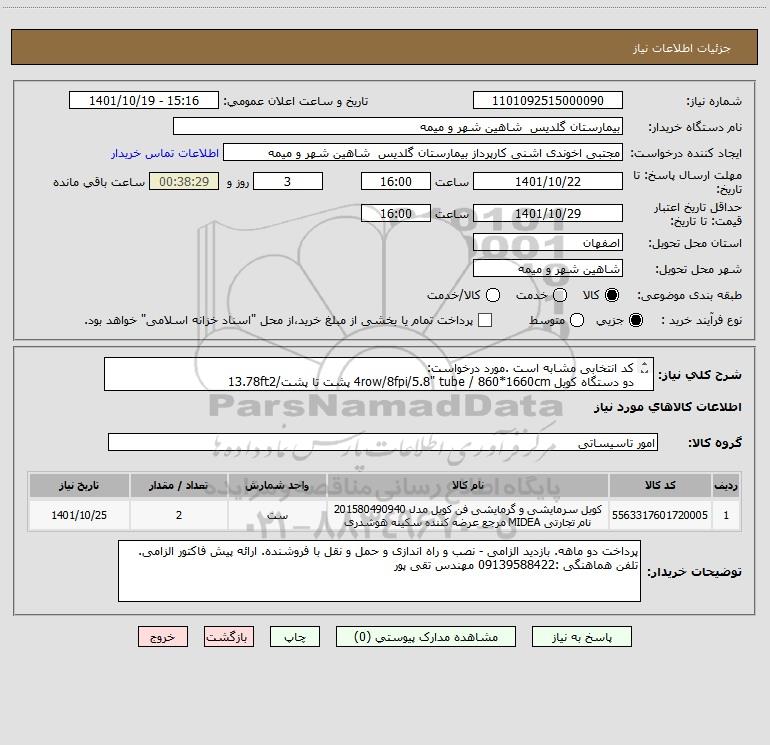Screen dimensions: 770x745
Task: Select the متوسط purchase type radio
Action: (x=577, y=320)
